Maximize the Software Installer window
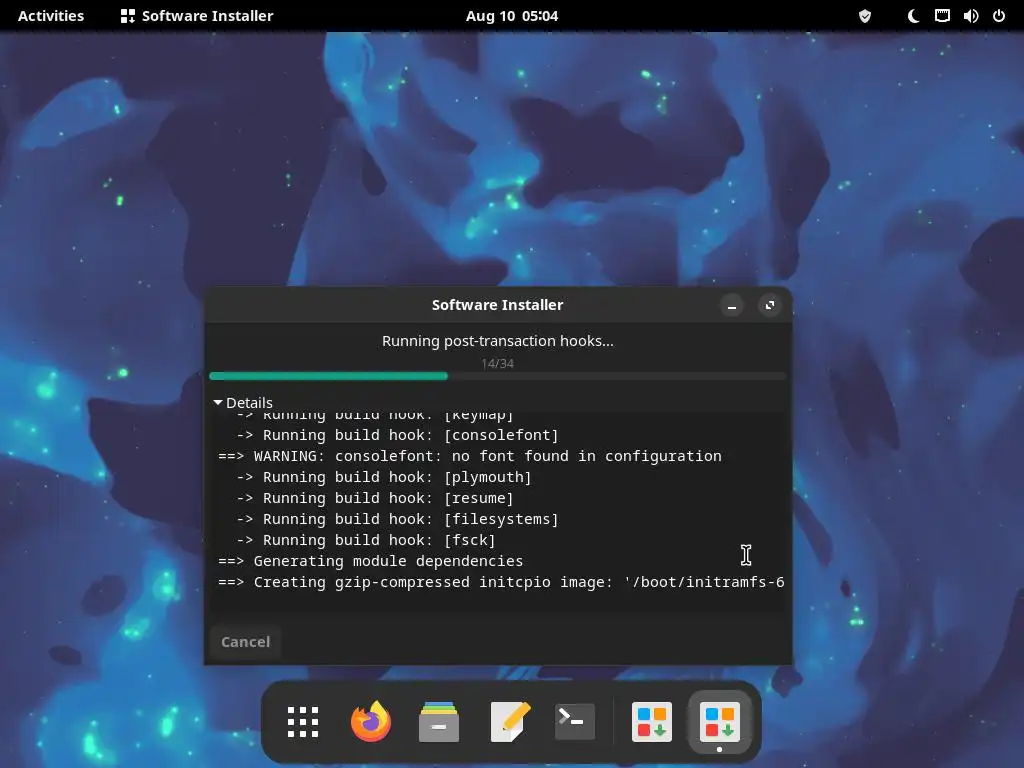The width and height of the screenshot is (1024, 768). (x=770, y=305)
